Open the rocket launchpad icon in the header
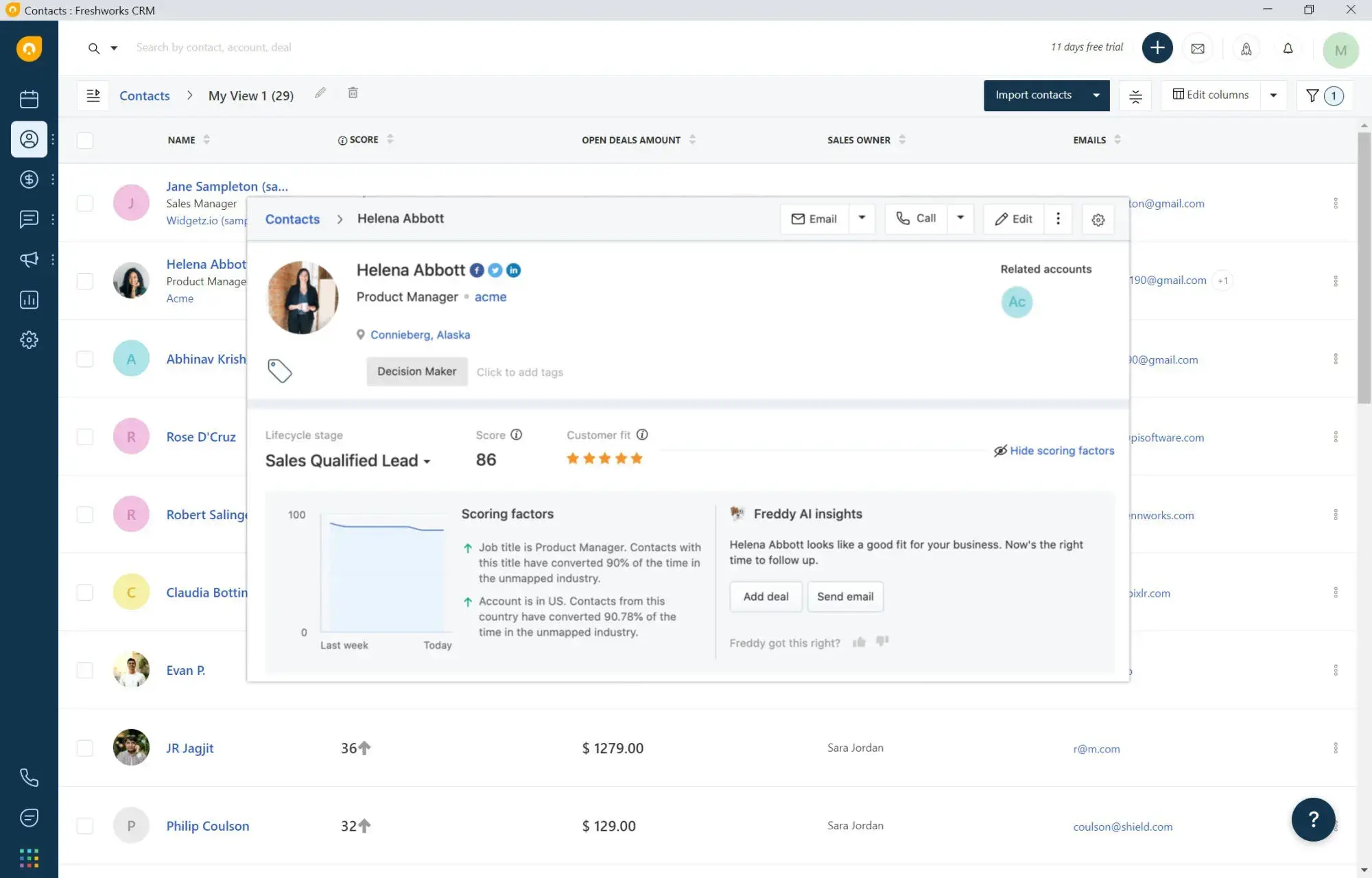This screenshot has width=1372, height=878. tap(1246, 49)
